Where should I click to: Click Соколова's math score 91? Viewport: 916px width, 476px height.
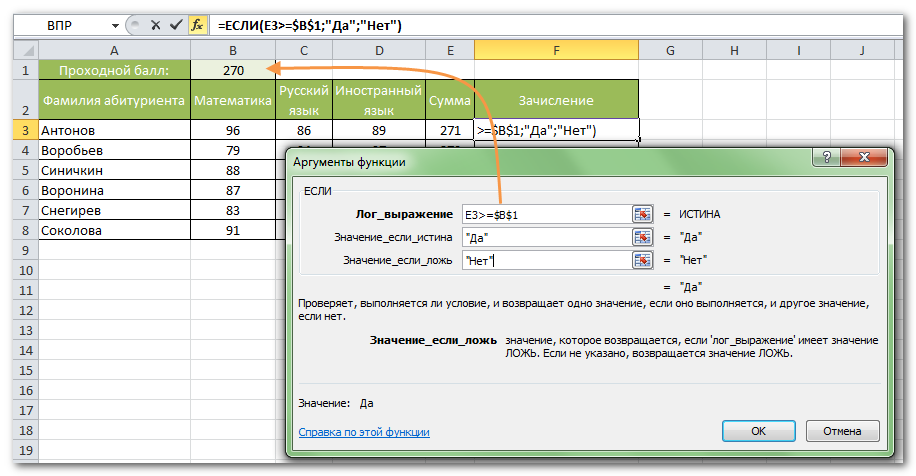pyautogui.click(x=233, y=230)
